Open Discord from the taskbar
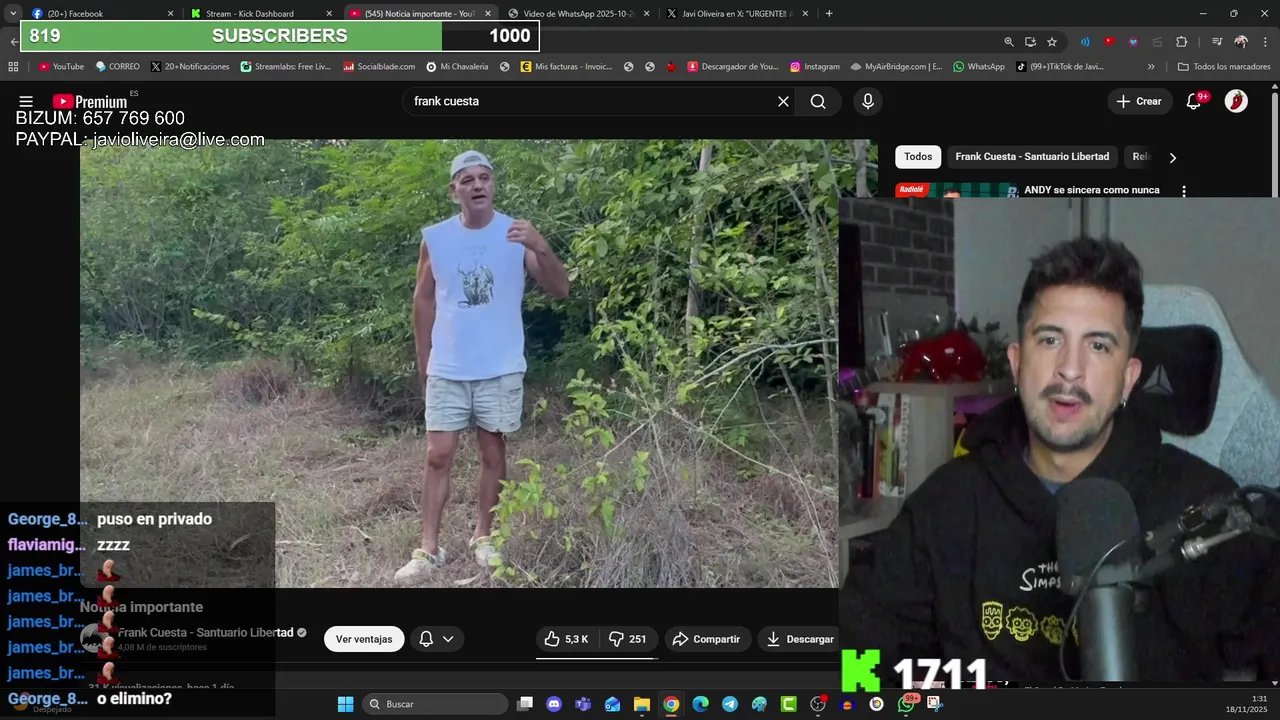The image size is (1280, 720). pyautogui.click(x=554, y=704)
